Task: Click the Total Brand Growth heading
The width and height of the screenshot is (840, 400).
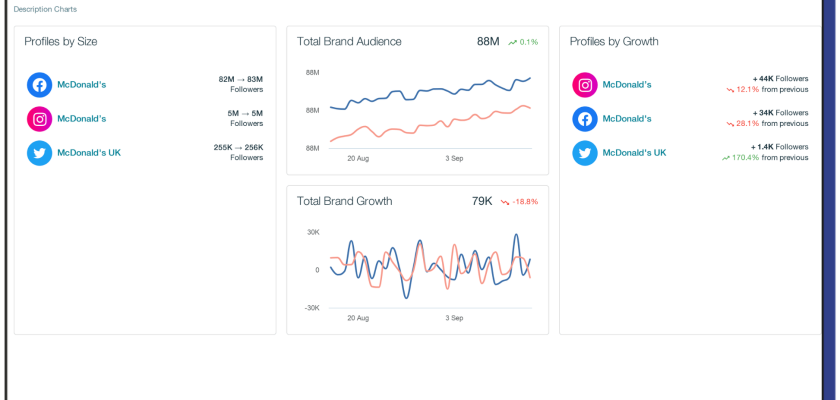Action: pyautogui.click(x=344, y=201)
